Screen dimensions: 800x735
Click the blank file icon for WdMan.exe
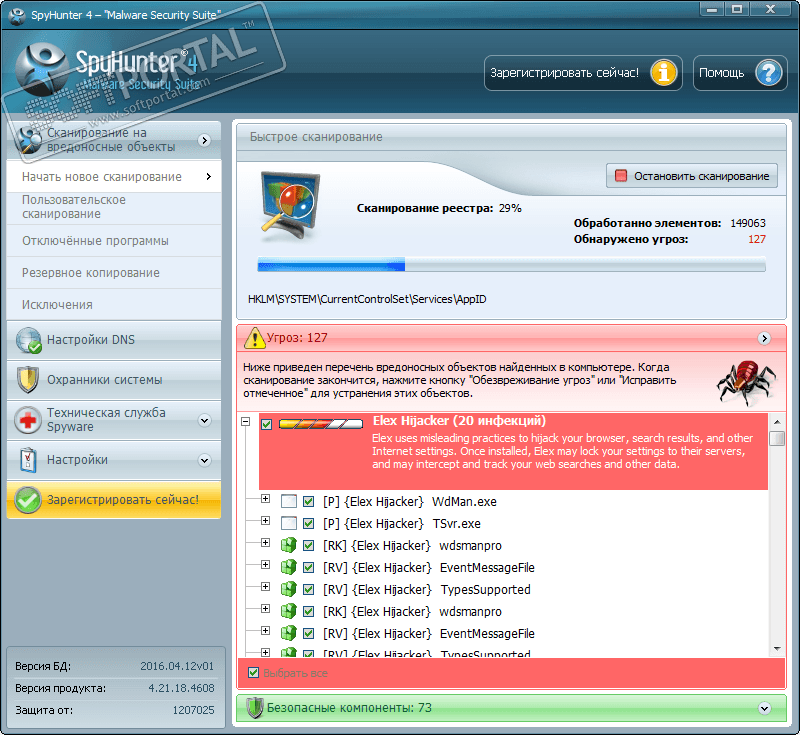(289, 501)
